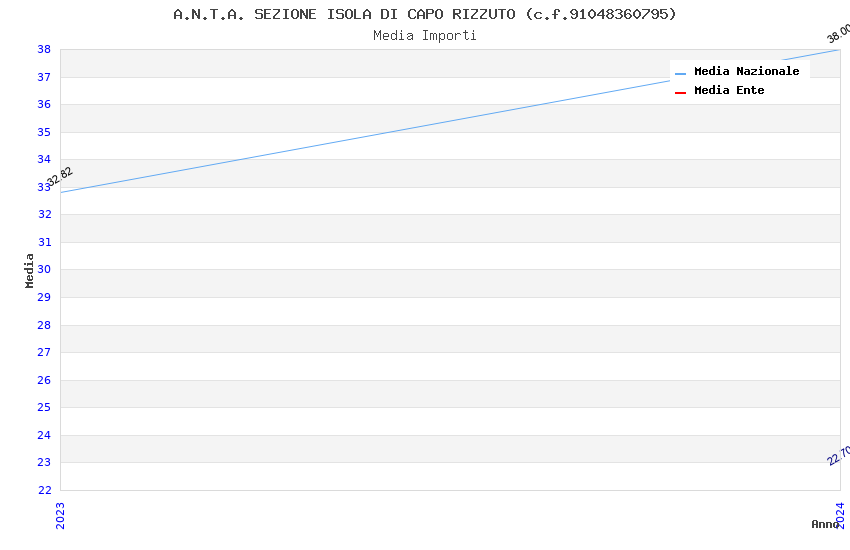The height and width of the screenshot is (550, 850).
Task: Click the 22.70 data label
Action: 839,455
